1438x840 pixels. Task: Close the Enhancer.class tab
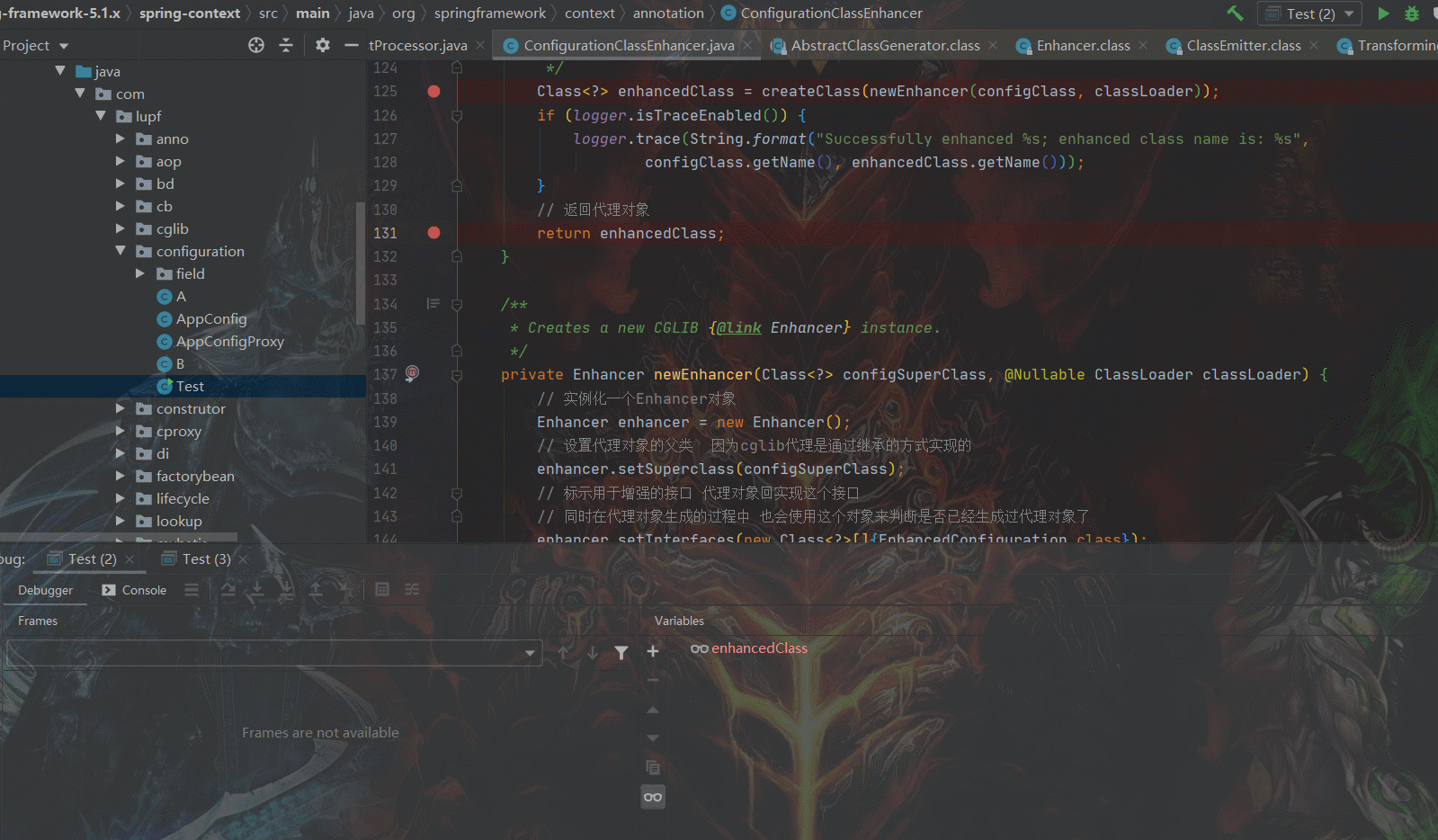(1143, 45)
